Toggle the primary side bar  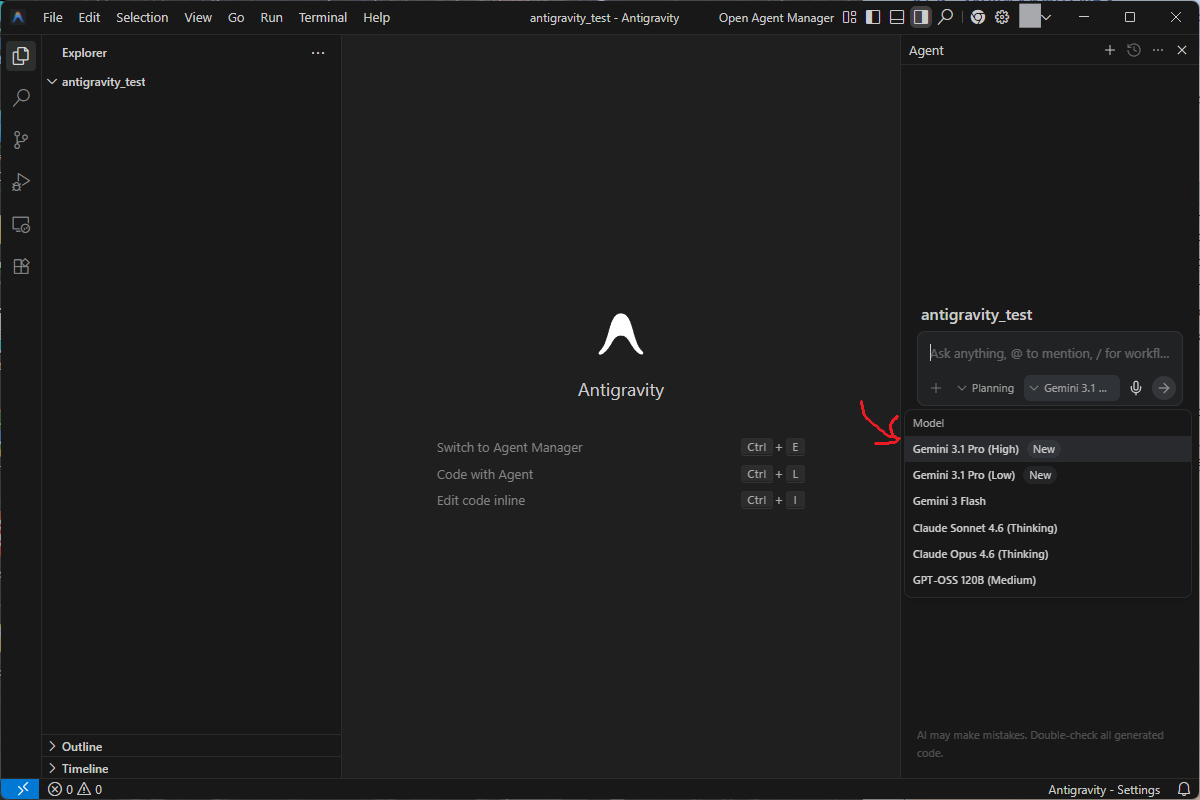873,17
